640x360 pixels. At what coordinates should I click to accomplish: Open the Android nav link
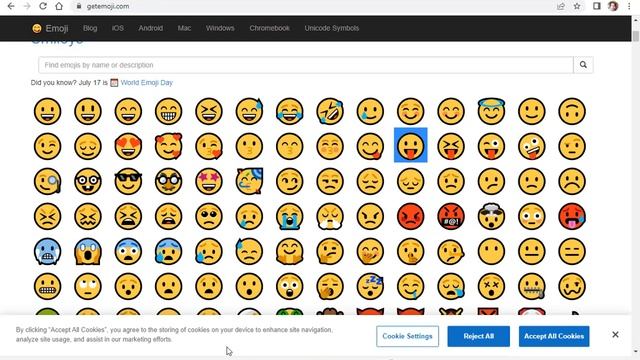tap(151, 28)
